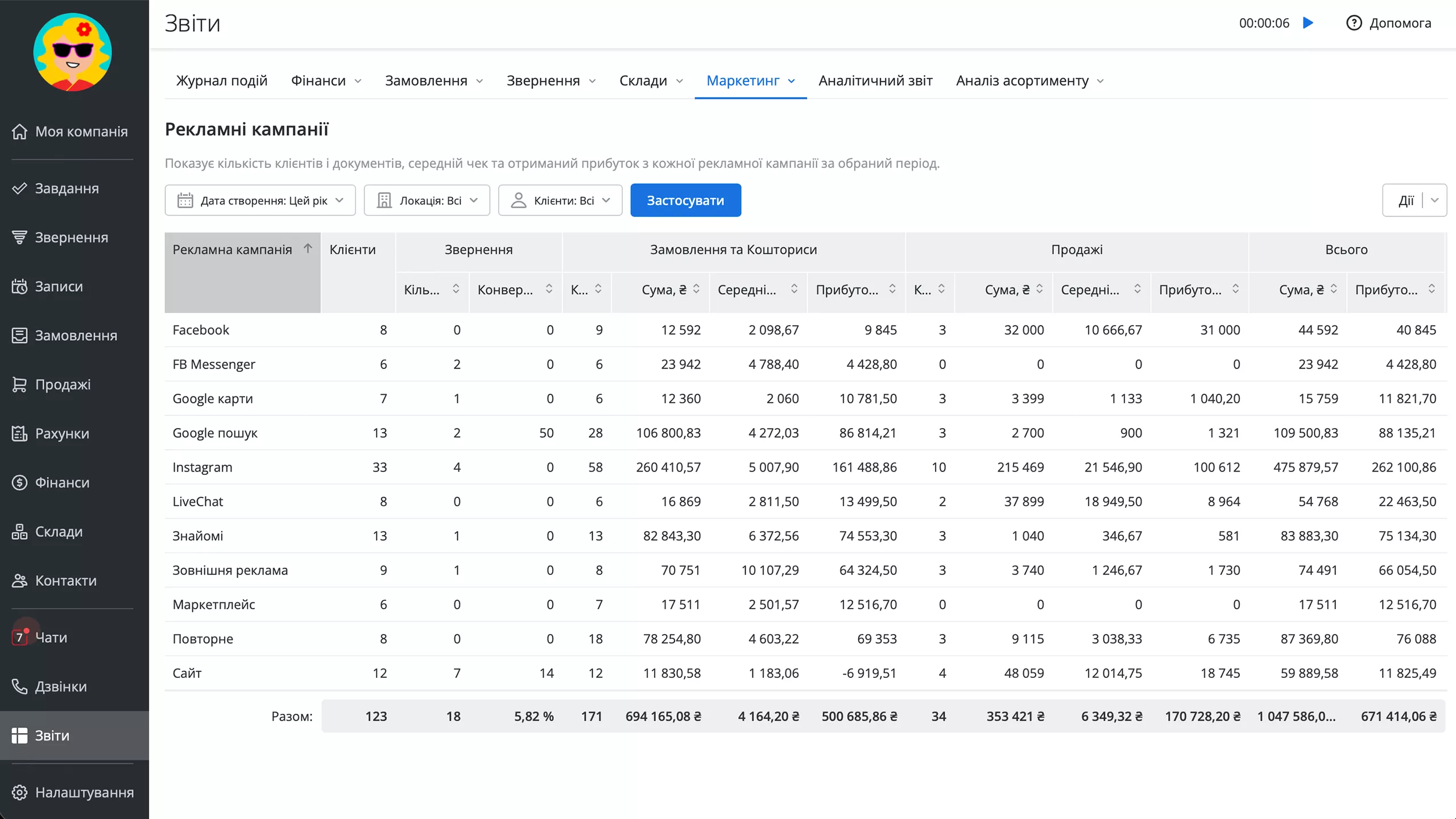Open Дзвінки phone icon
The height and width of the screenshot is (819, 1456).
tap(19, 686)
